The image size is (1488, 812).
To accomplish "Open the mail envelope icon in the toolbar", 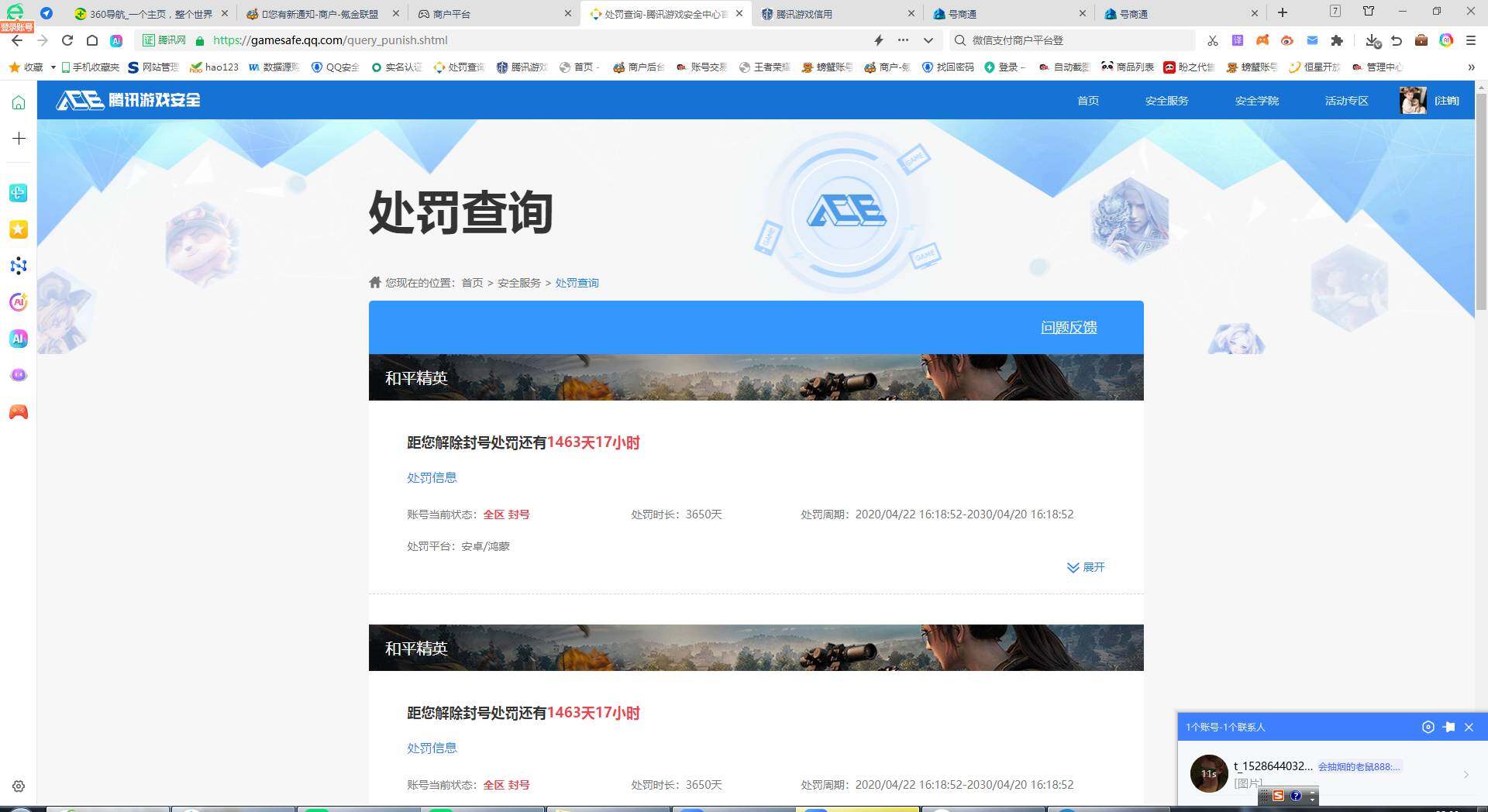I will (1312, 40).
